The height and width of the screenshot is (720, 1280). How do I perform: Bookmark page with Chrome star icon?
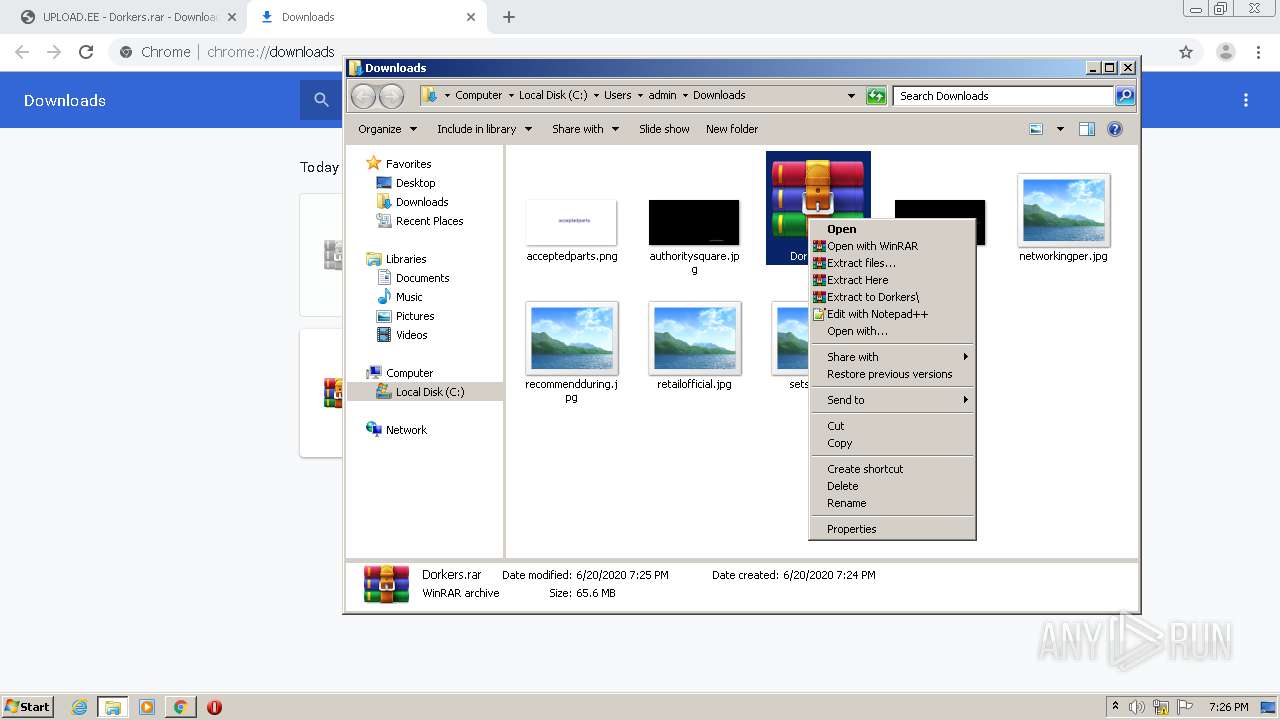[x=1186, y=52]
